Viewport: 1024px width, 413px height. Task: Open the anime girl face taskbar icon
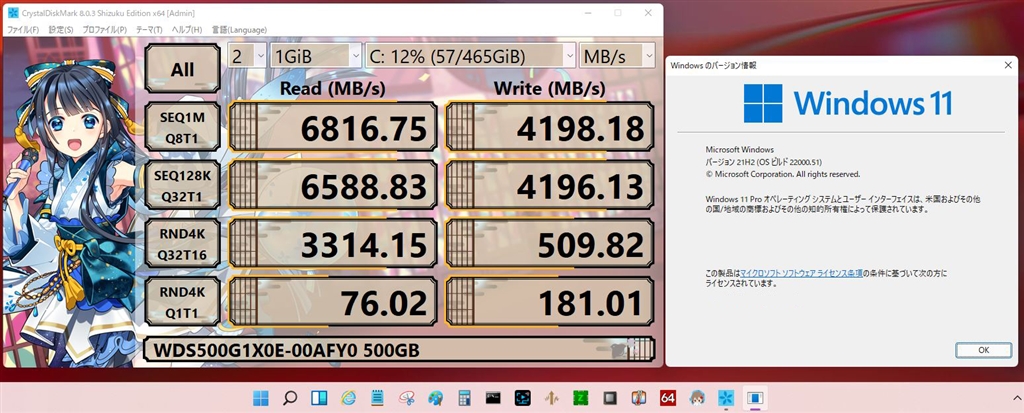coord(697,397)
